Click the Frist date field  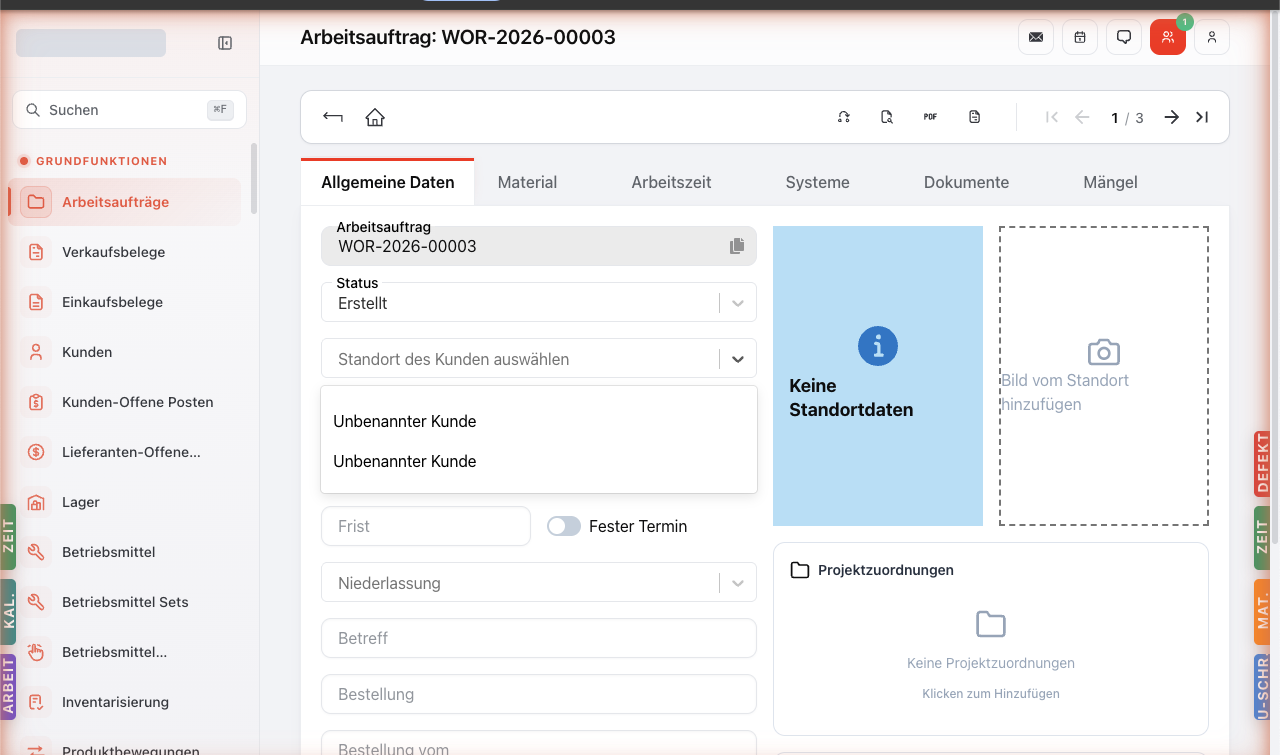(426, 526)
